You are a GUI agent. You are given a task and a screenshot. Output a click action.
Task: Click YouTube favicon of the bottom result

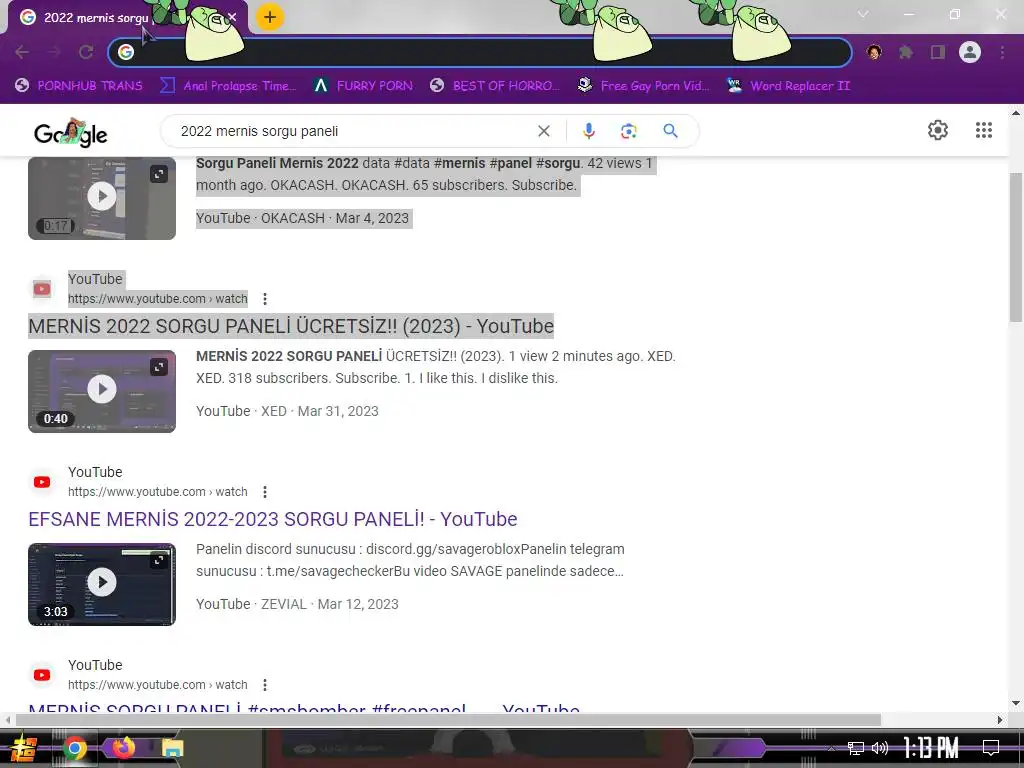pyautogui.click(x=42, y=675)
